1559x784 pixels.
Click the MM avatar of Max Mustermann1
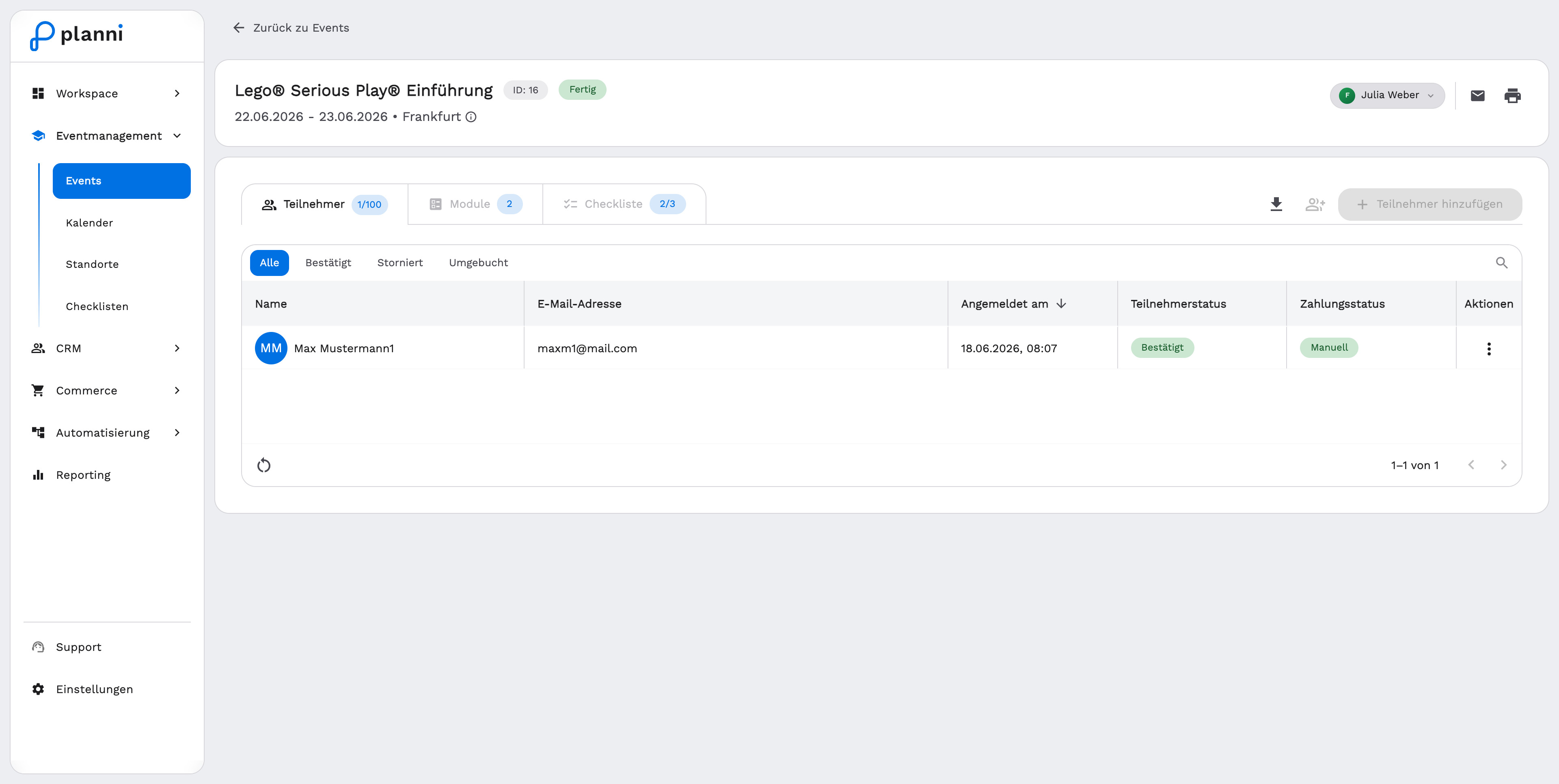click(270, 348)
